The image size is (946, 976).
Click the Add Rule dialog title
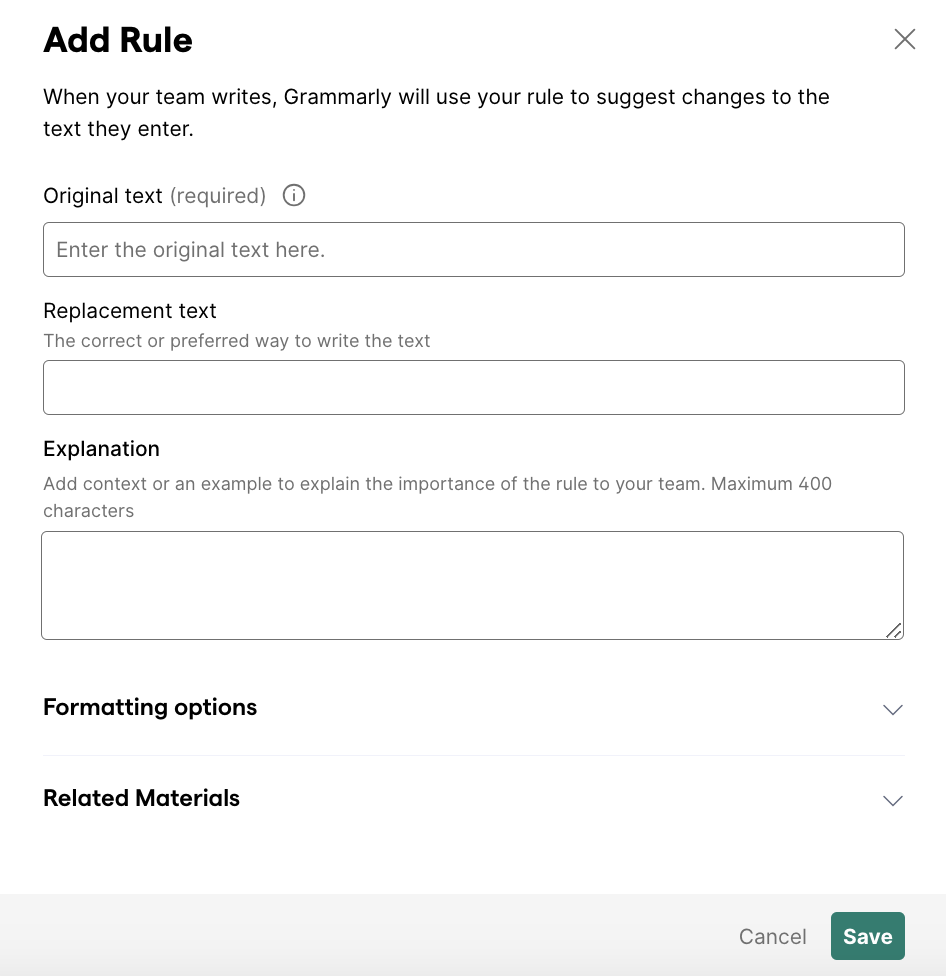[118, 40]
